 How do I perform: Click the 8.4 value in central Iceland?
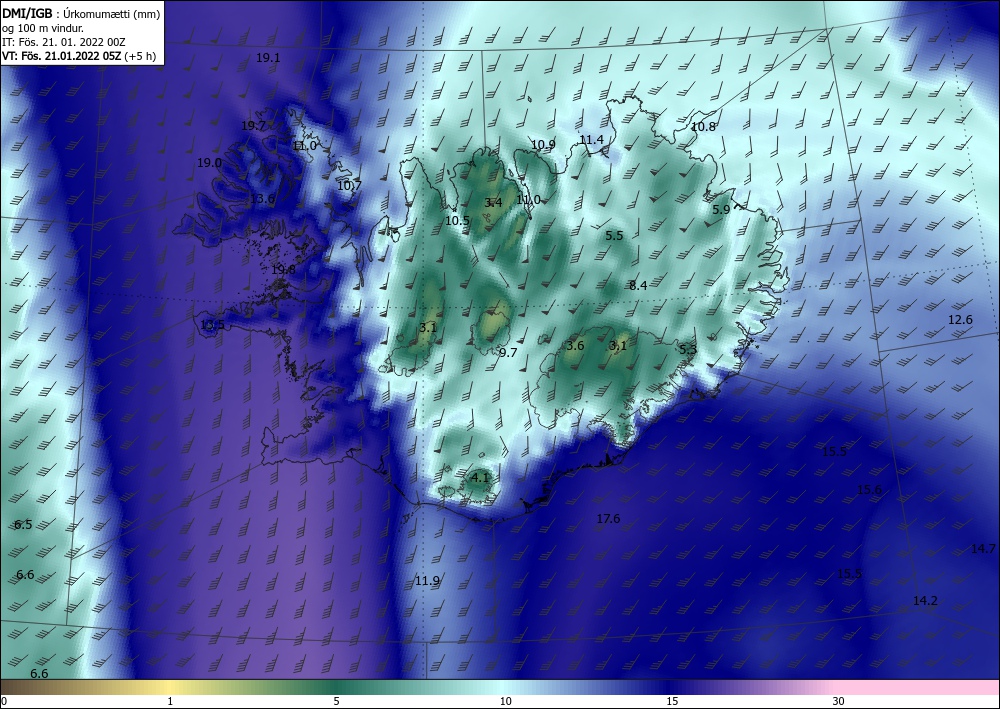coord(638,286)
